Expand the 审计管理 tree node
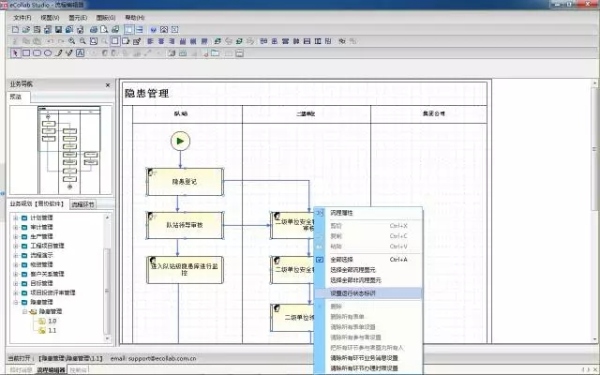The image size is (600, 375). click(x=16, y=227)
